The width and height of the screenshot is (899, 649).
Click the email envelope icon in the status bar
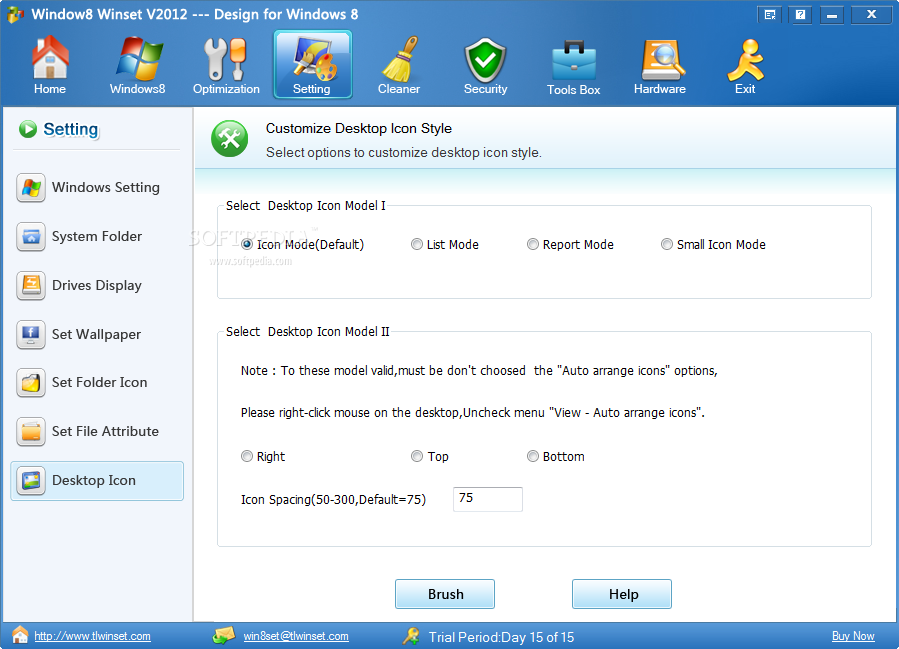(224, 635)
